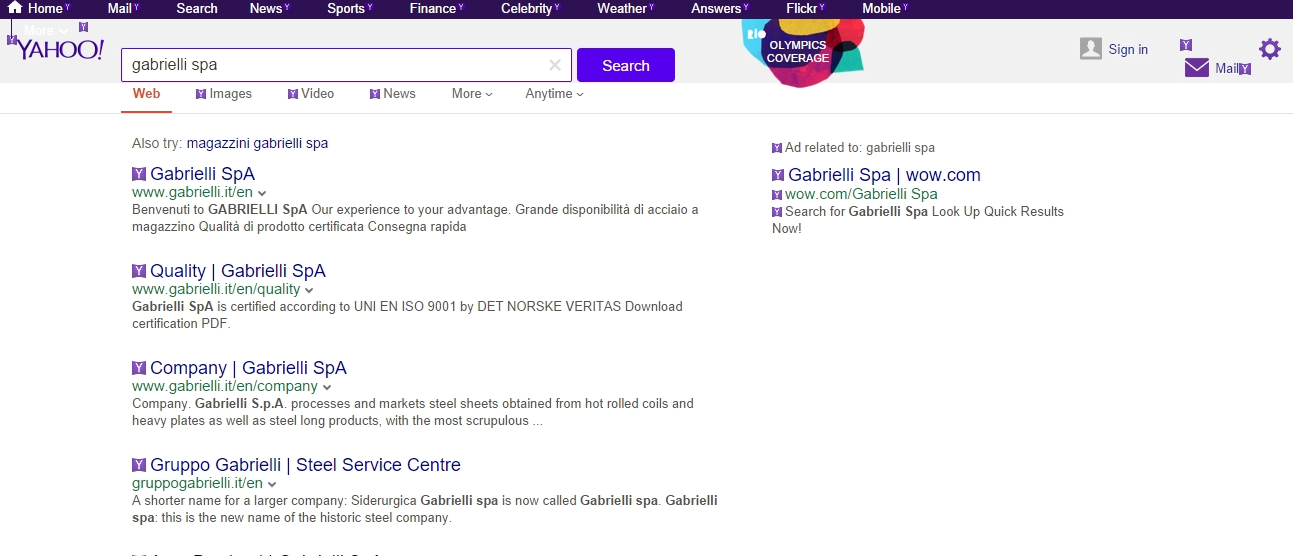Screen dimensions: 1293x556
Task: Click the purple Search button
Action: tap(626, 65)
